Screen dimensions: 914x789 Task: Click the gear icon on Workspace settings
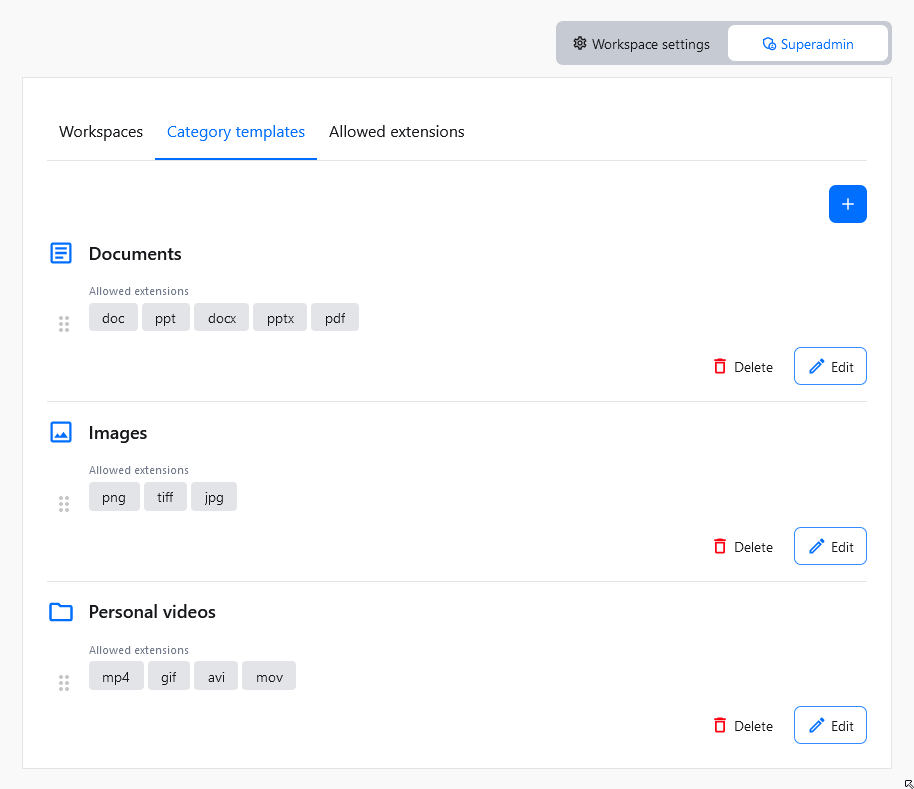579,43
